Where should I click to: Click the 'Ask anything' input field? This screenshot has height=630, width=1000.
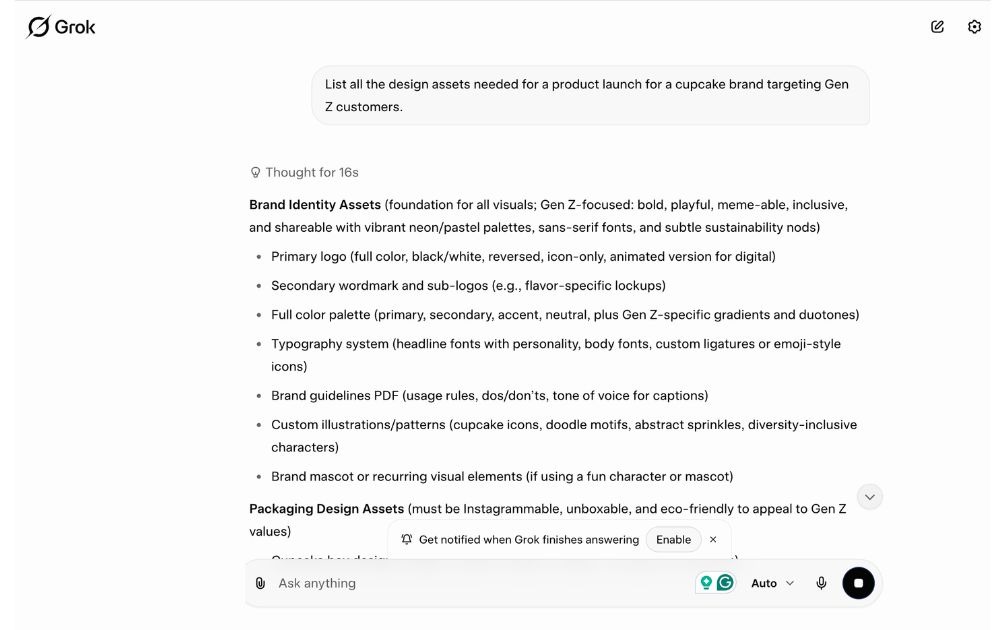coord(450,583)
